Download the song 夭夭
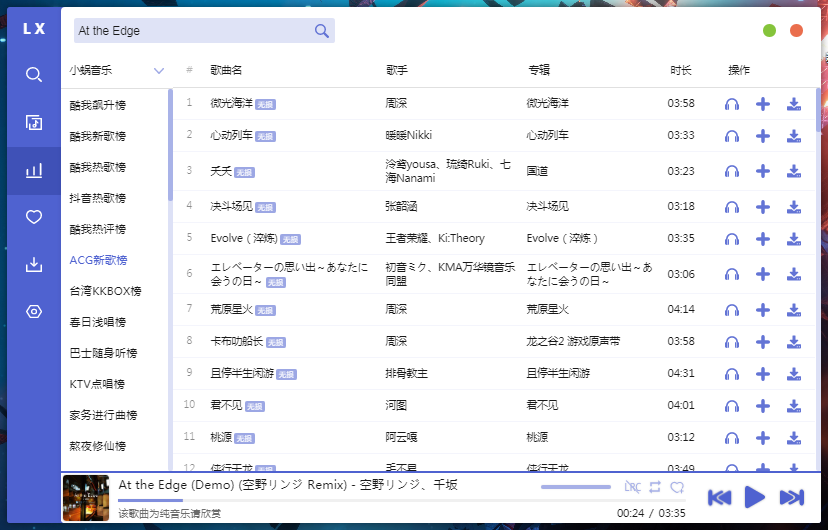 [x=794, y=171]
